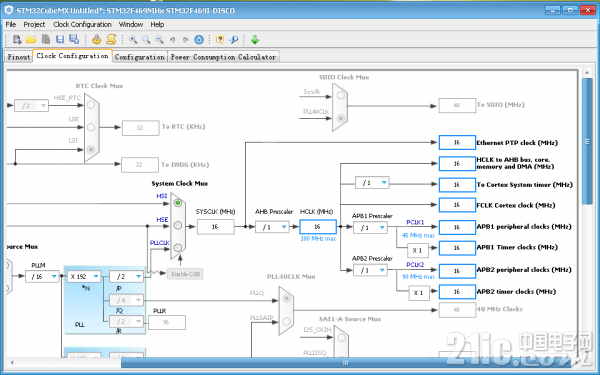600x375 pixels.
Task: Open the Project menu
Action: pyautogui.click(x=34, y=24)
